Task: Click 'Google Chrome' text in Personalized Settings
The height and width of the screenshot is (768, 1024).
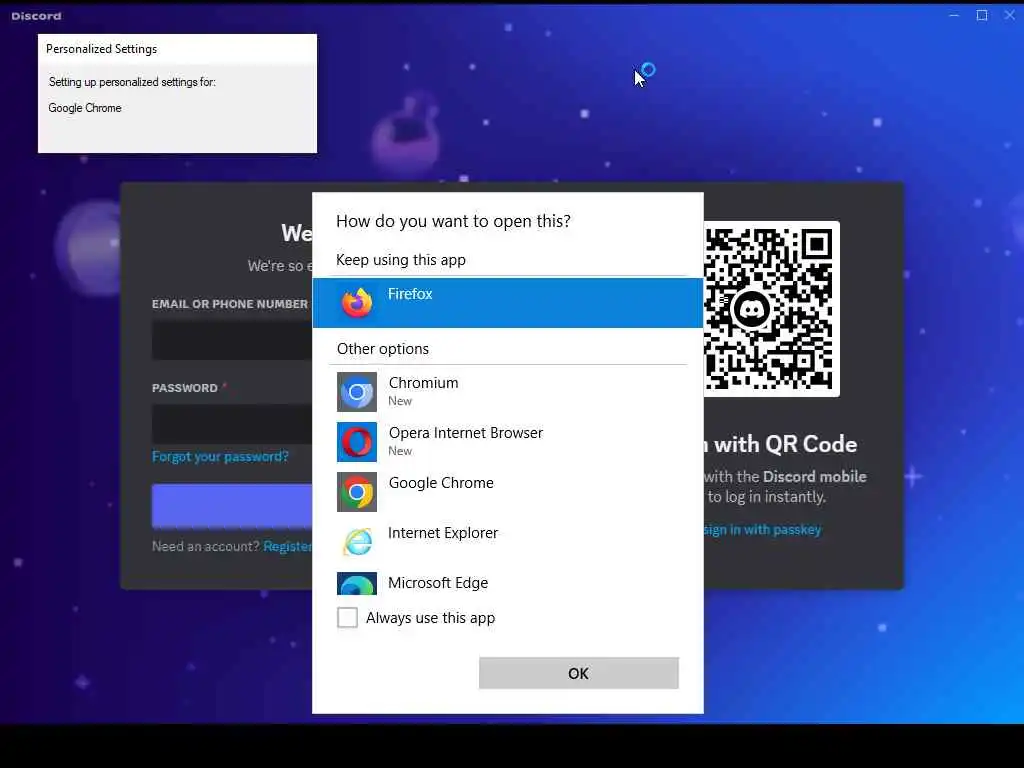Action: 85,108
